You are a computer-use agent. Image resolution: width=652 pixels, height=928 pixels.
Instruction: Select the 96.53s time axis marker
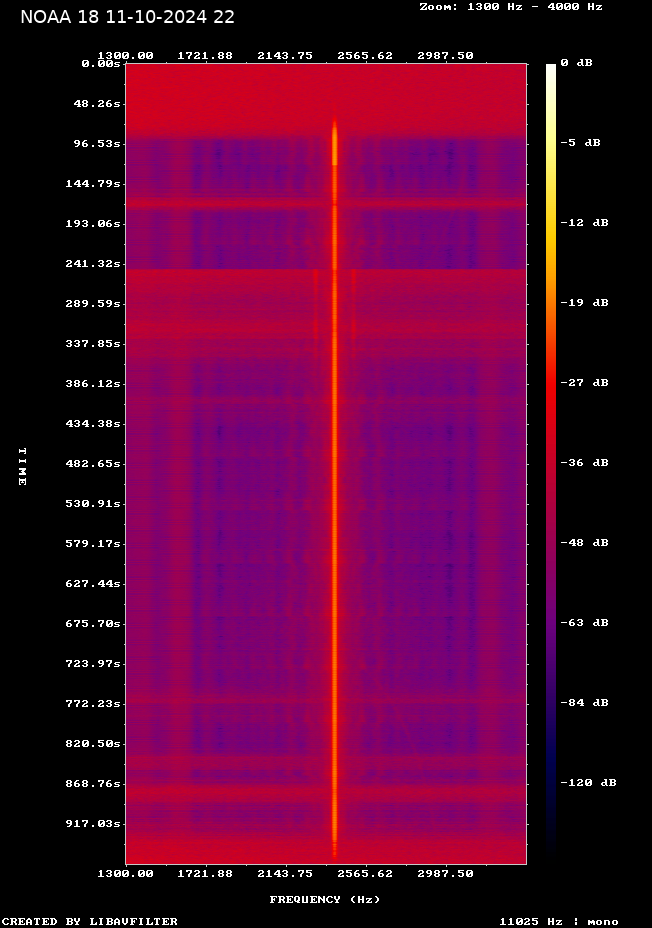pyautogui.click(x=98, y=144)
